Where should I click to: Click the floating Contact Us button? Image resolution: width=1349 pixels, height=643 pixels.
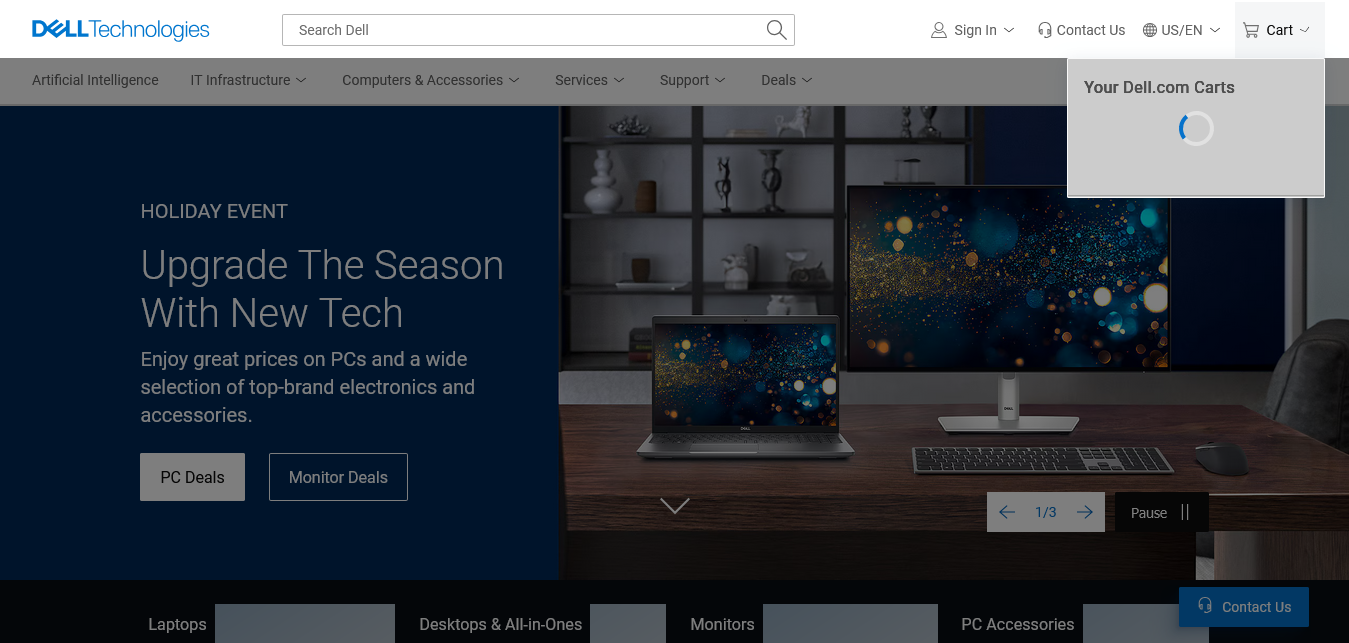click(1244, 607)
